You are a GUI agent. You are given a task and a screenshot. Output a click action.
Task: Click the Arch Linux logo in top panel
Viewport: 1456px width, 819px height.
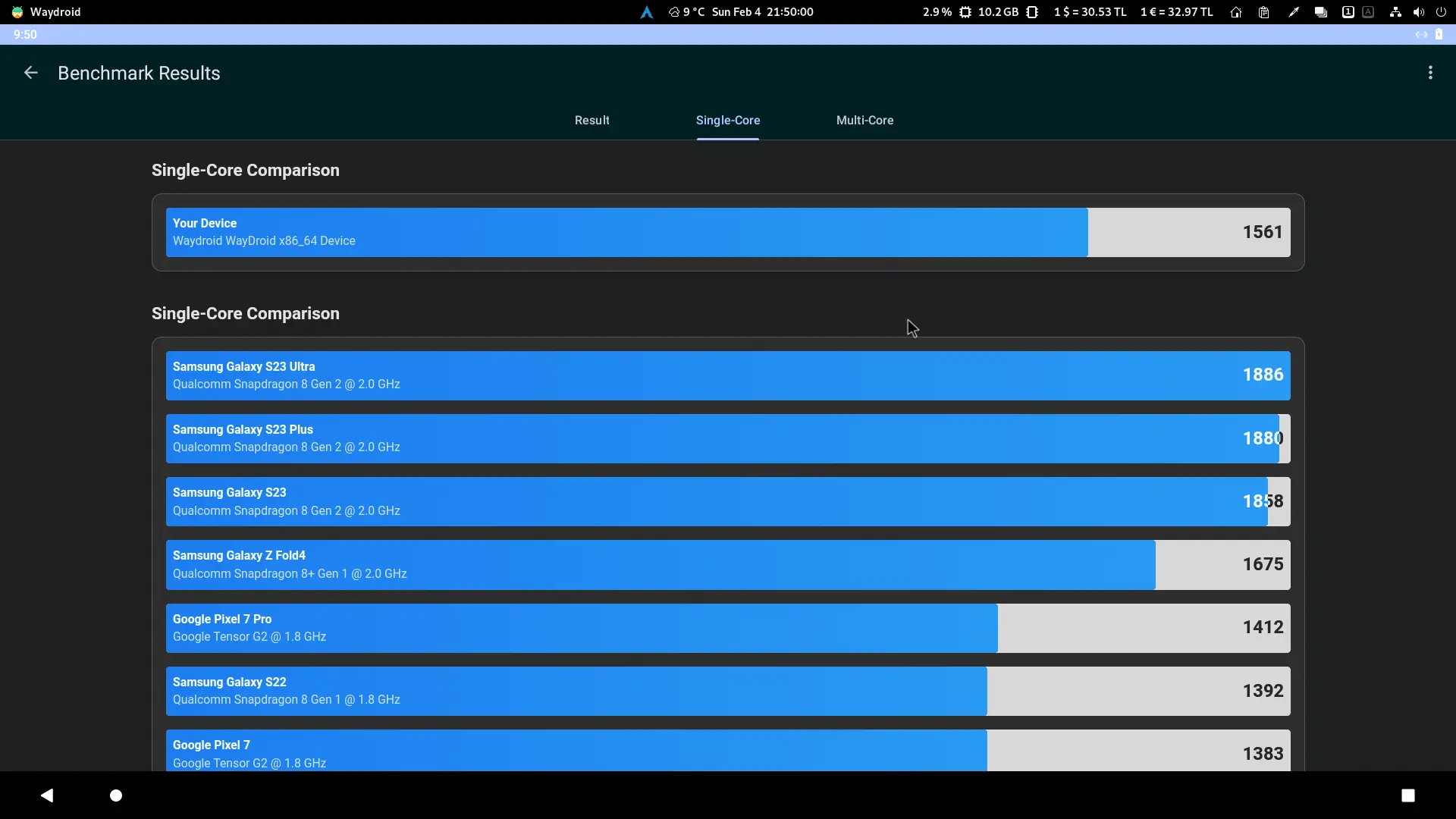pyautogui.click(x=646, y=12)
